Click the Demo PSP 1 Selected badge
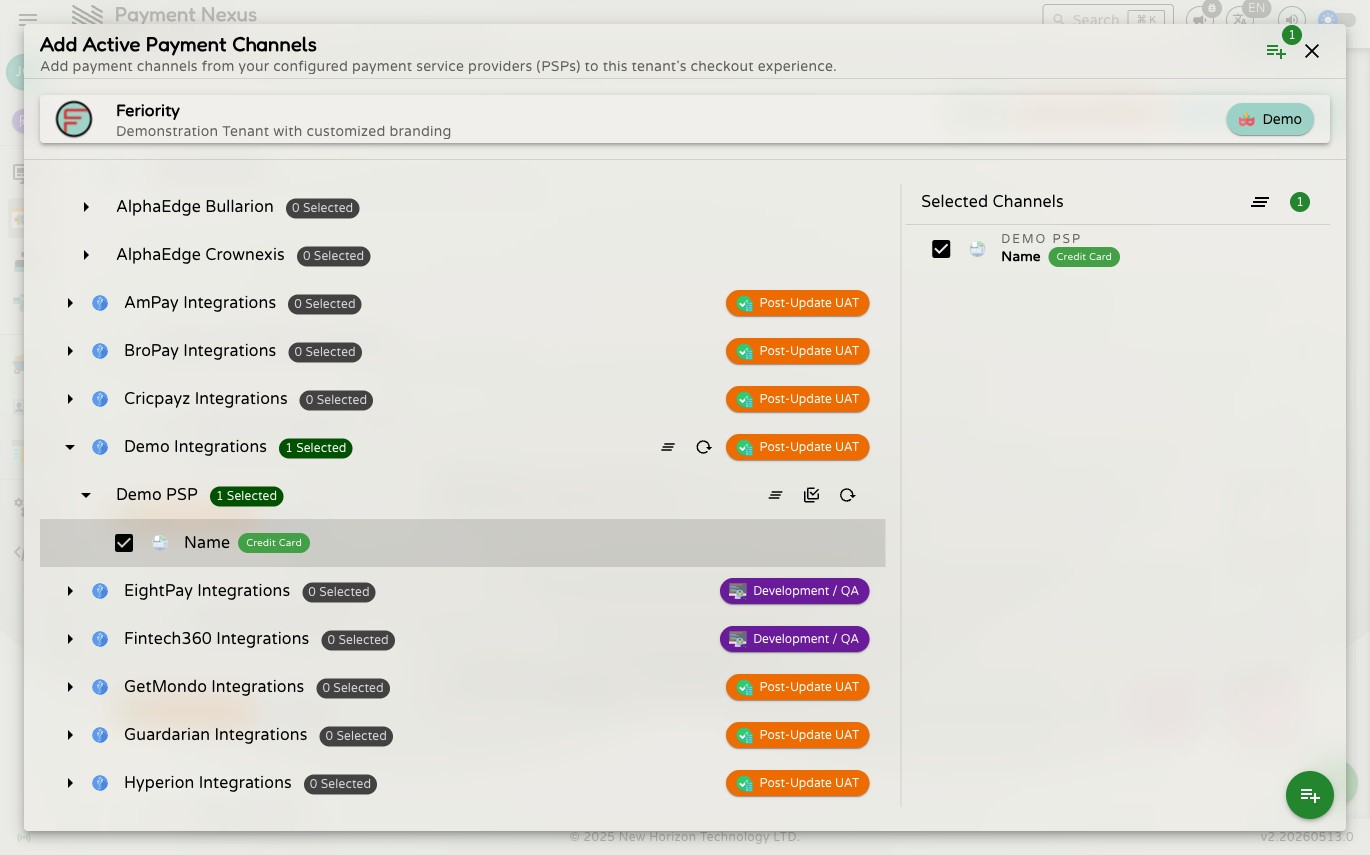This screenshot has width=1370, height=855. click(x=247, y=496)
